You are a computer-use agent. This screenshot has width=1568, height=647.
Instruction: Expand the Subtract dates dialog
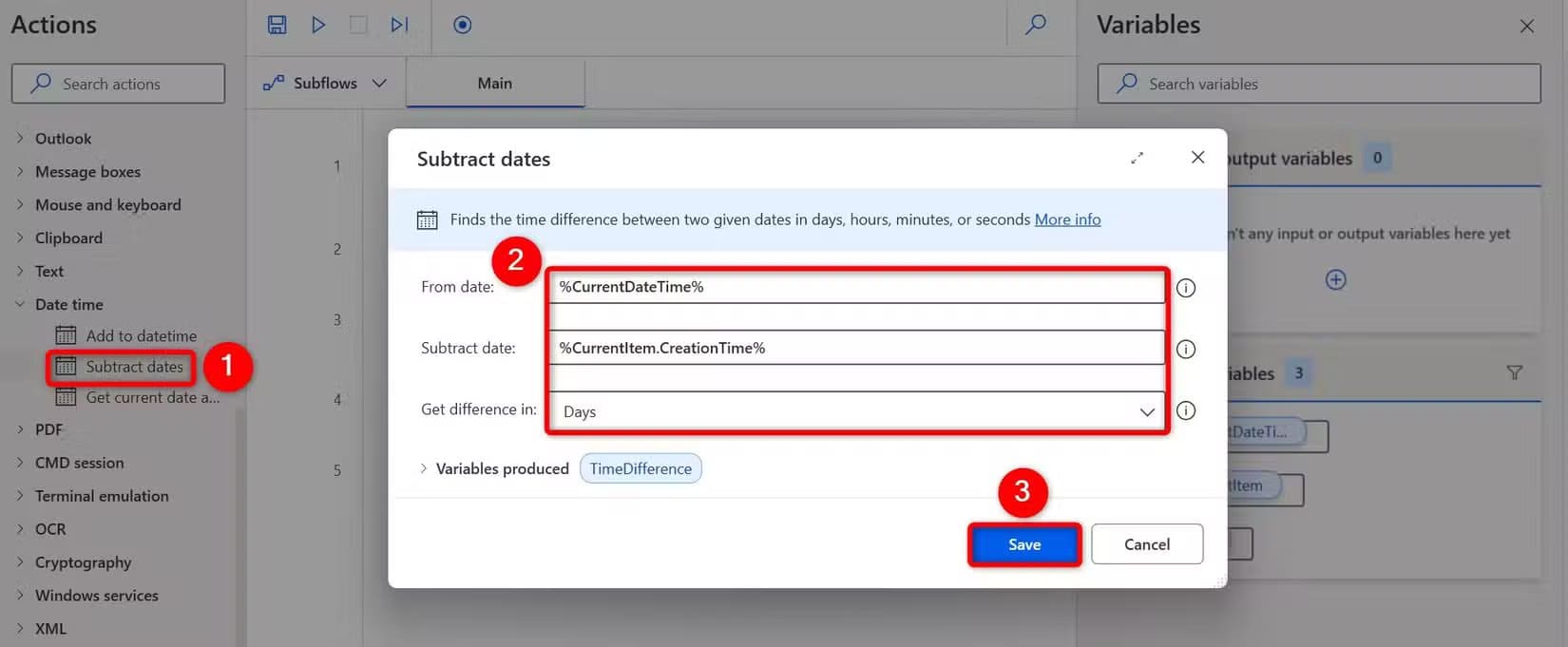[x=1137, y=158]
